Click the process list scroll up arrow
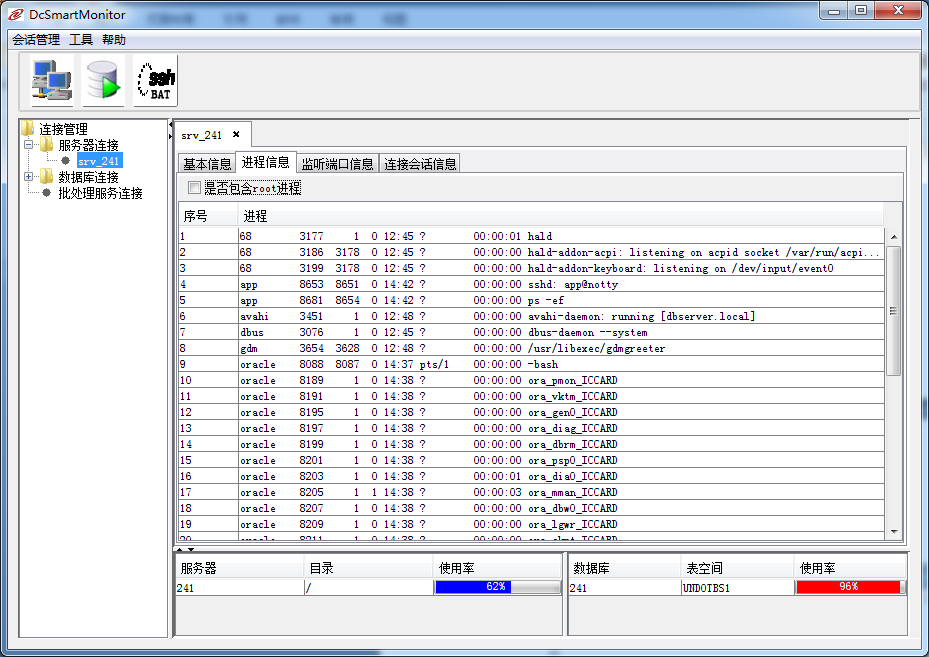The width and height of the screenshot is (929, 657). pyautogui.click(x=893, y=236)
